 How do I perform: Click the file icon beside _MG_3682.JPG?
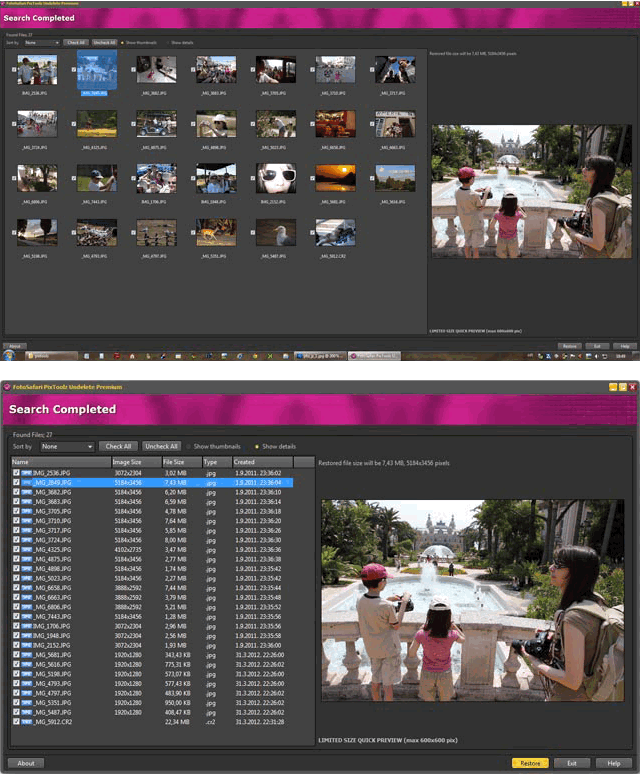(x=26, y=492)
